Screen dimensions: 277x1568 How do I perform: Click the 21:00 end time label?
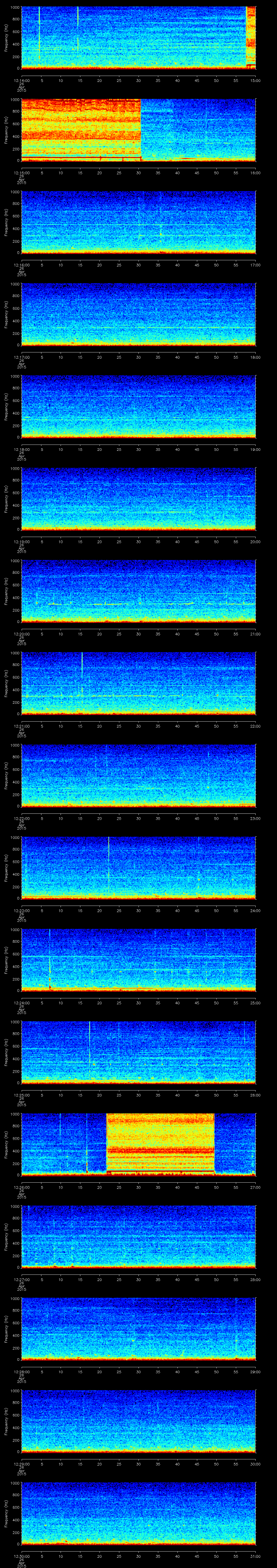255,634
